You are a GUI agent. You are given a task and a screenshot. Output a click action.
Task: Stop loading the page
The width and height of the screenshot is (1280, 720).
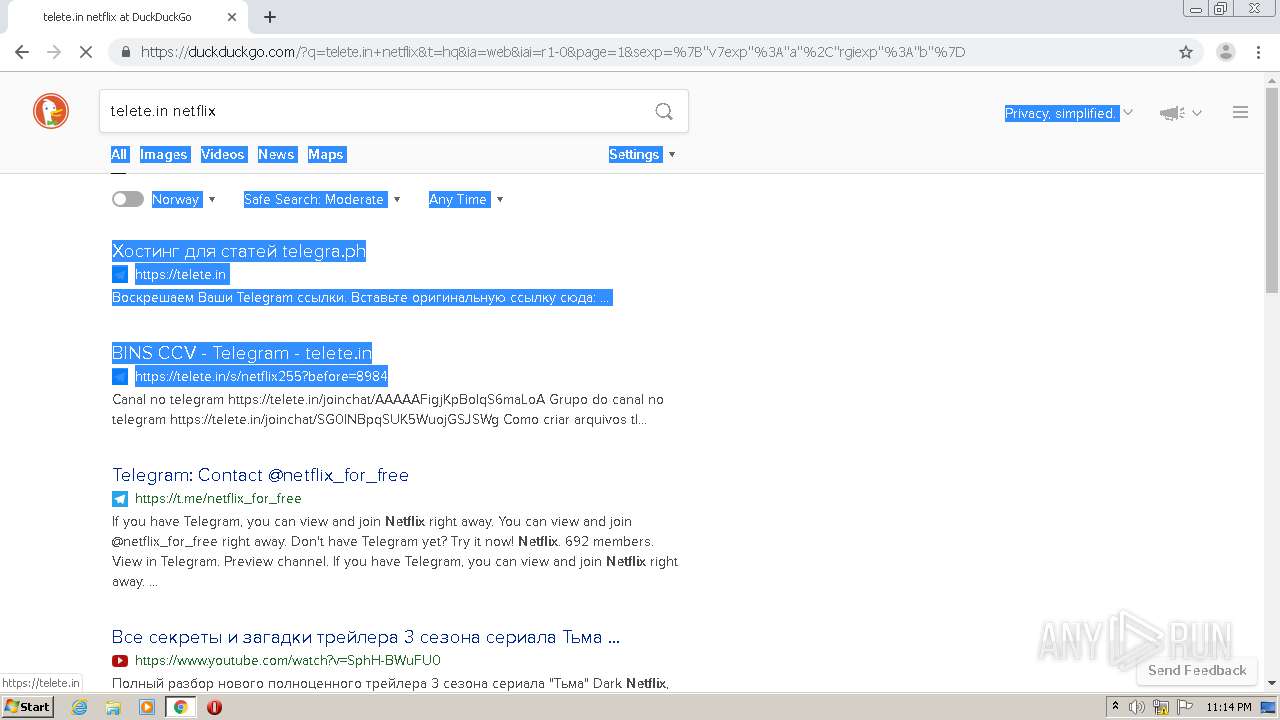pos(86,52)
